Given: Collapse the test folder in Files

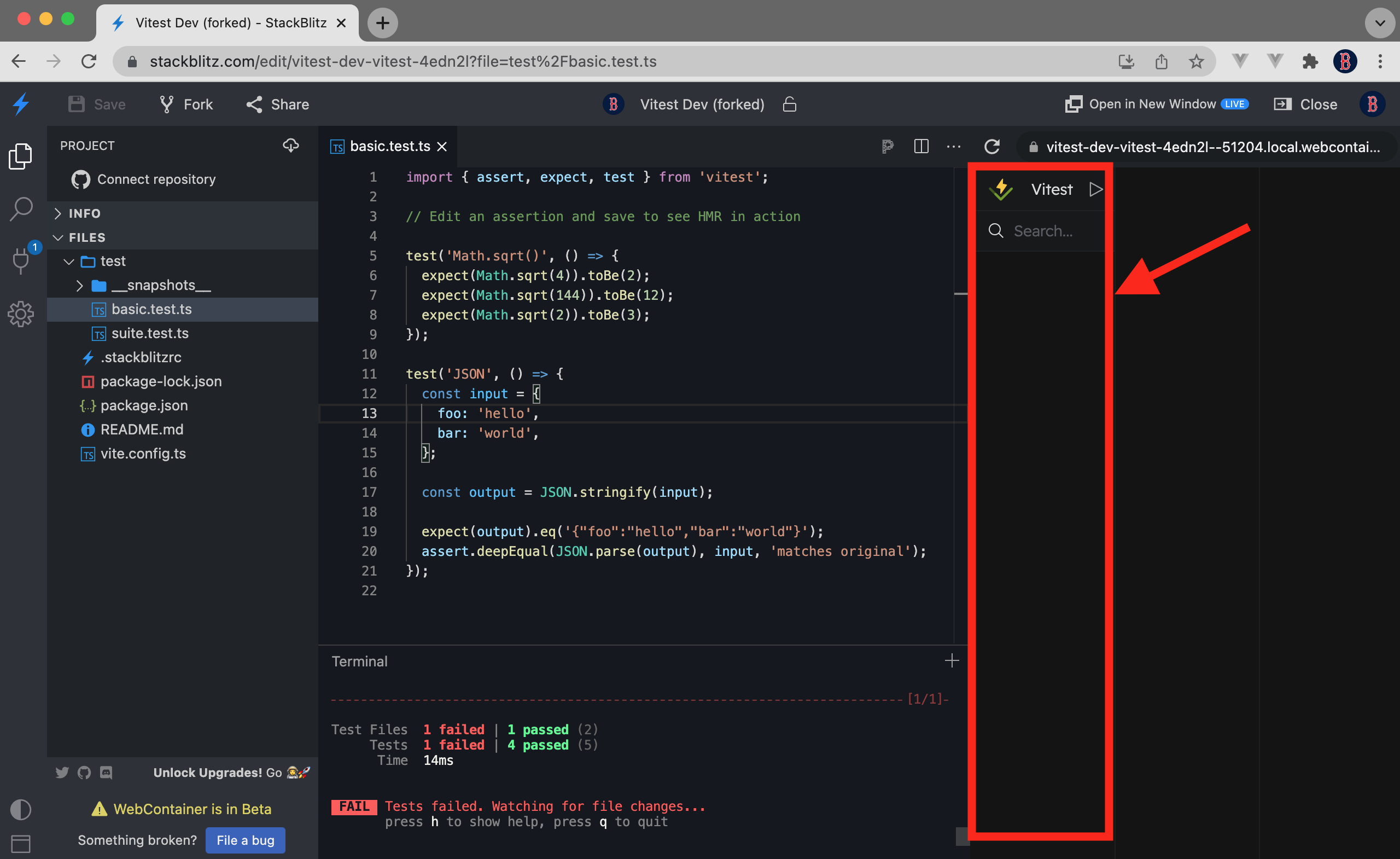Looking at the screenshot, I should click(69, 261).
